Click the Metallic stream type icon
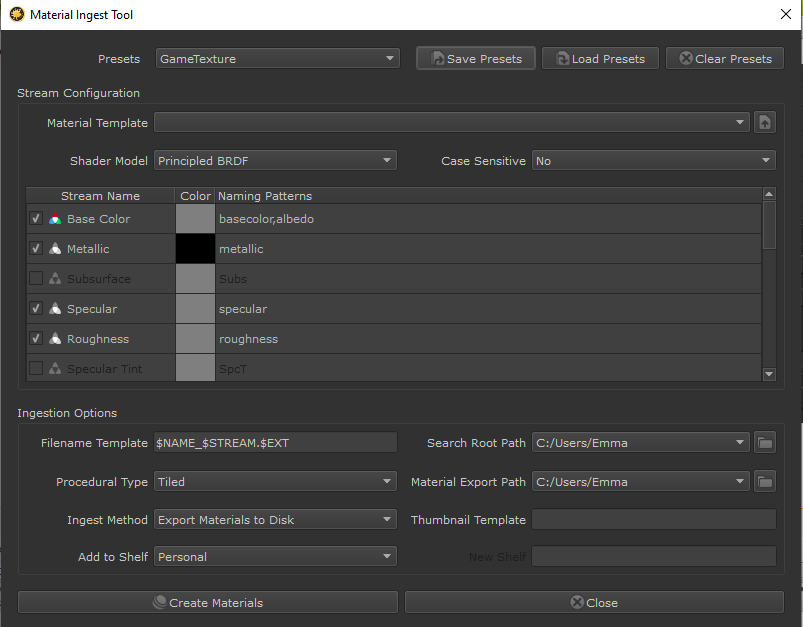 tap(55, 249)
